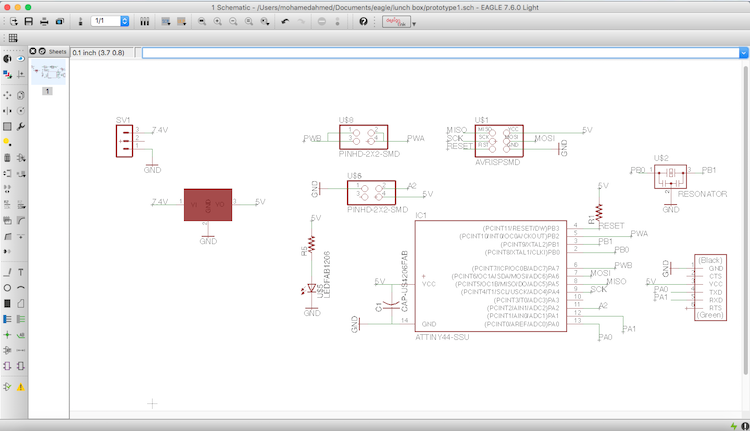The image size is (750, 431).
Task: Select the Move tool
Action: click(7, 95)
